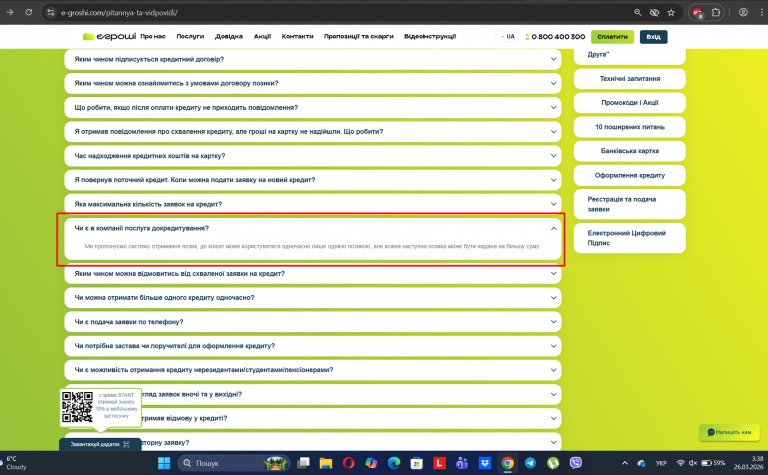Image resolution: width=768 pixels, height=475 pixels.
Task: Open Dropbox from the taskbar
Action: 485,463
